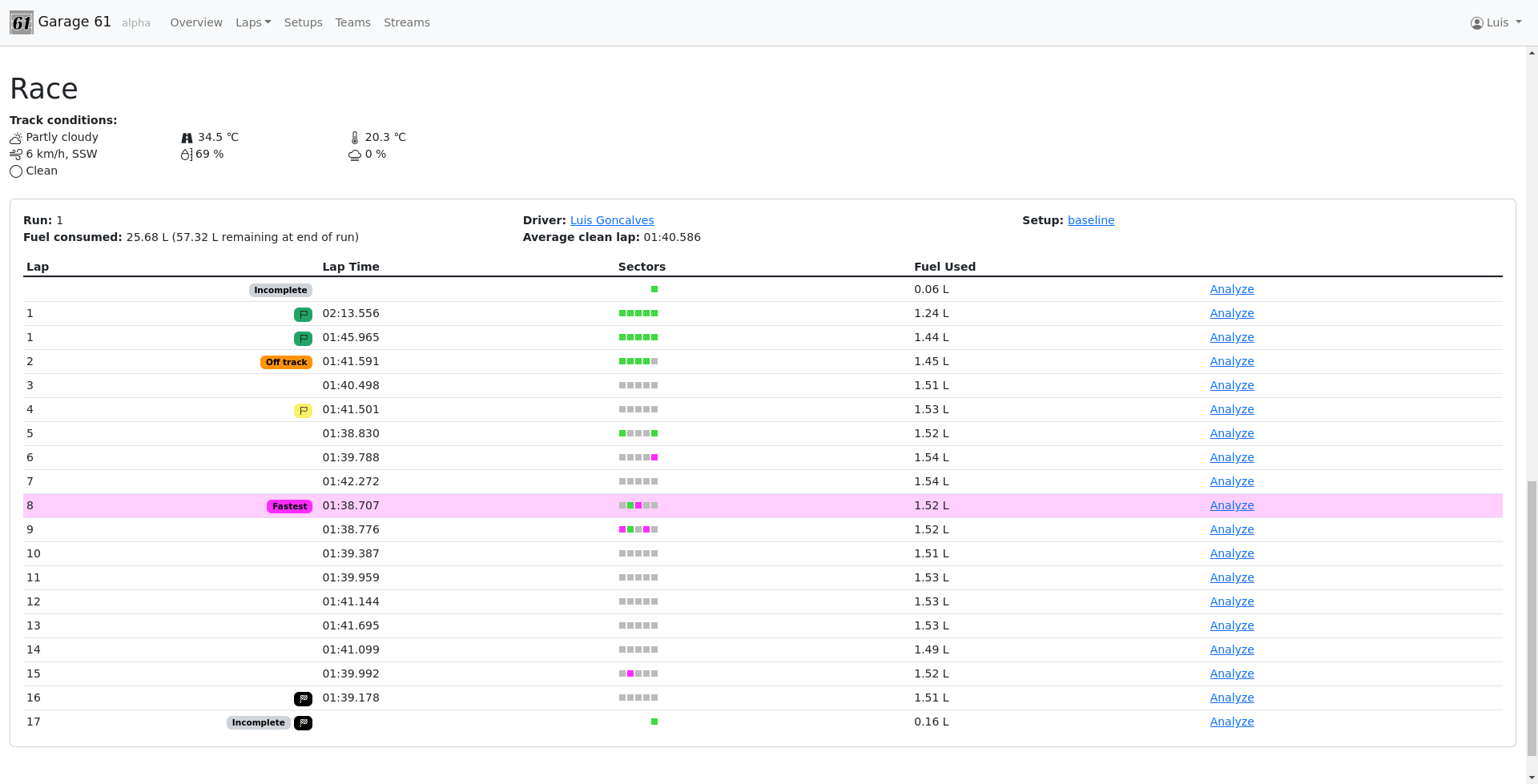Open the Setups page
The height and width of the screenshot is (784, 1538).
pyautogui.click(x=303, y=22)
